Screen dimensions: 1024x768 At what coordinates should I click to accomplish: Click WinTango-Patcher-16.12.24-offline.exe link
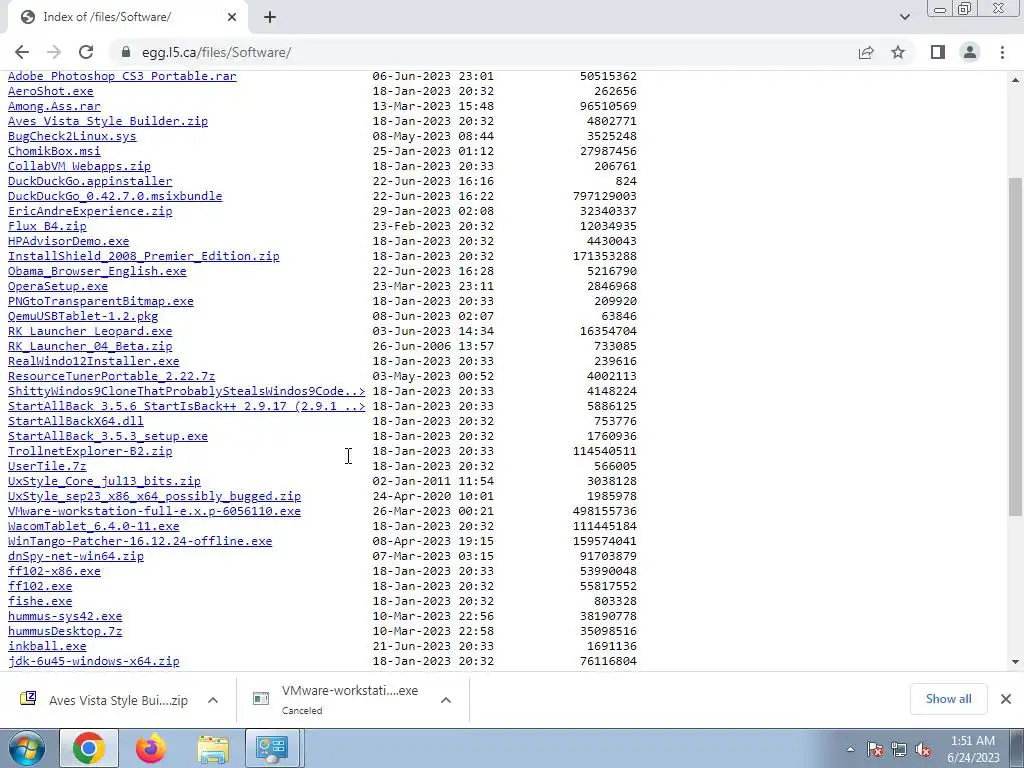140,542
